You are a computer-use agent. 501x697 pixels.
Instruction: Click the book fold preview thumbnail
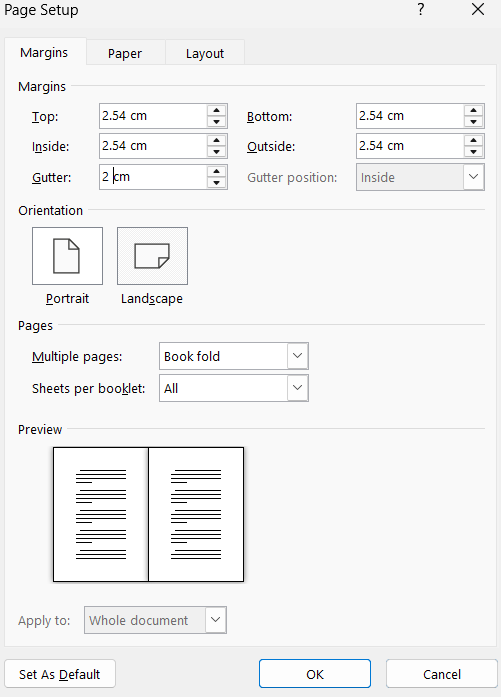click(x=148, y=514)
